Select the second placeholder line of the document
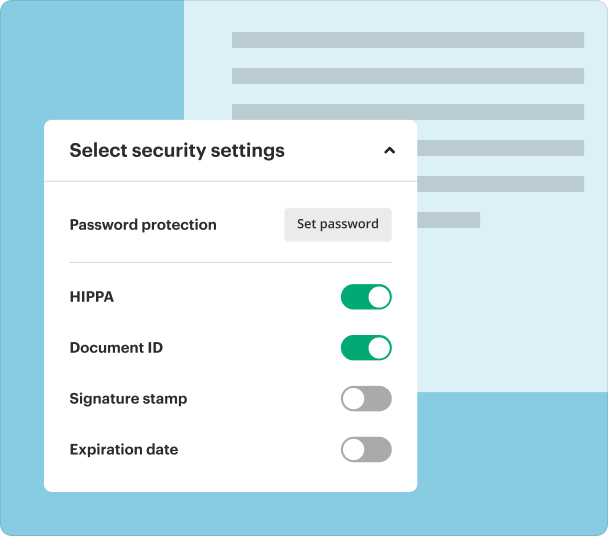The height and width of the screenshot is (536, 608). tap(408, 76)
